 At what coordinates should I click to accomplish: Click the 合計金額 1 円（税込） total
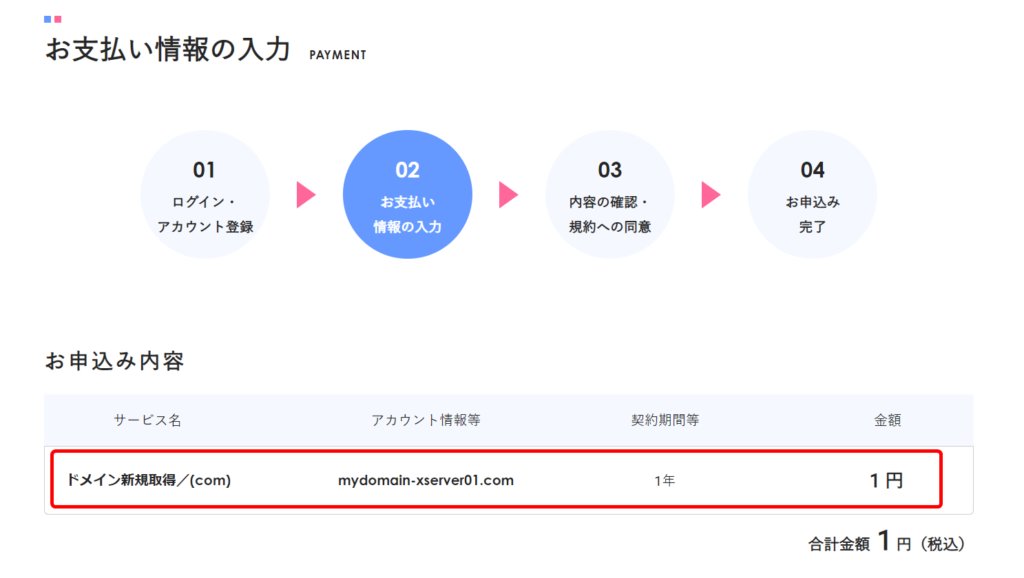tap(887, 542)
